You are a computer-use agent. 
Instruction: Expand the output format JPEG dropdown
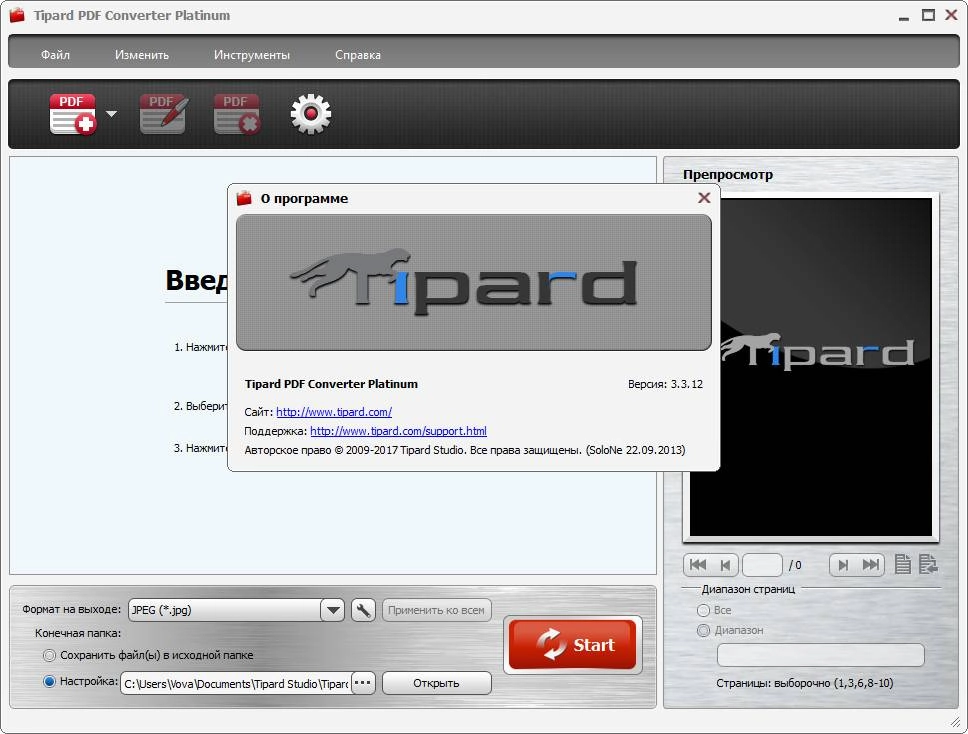pyautogui.click(x=332, y=610)
